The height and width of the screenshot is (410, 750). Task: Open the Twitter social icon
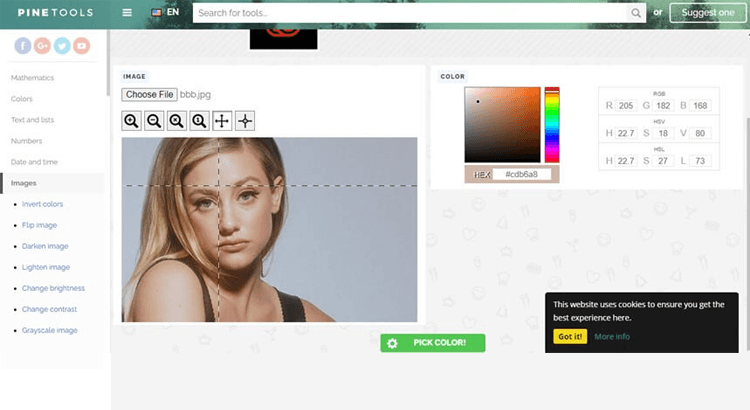(62, 45)
